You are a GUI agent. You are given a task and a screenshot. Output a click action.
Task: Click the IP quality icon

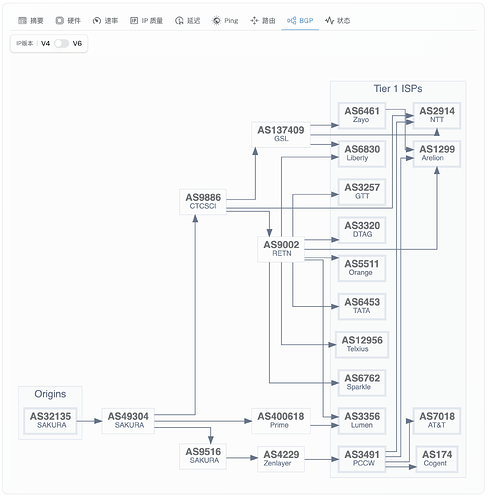[134, 21]
